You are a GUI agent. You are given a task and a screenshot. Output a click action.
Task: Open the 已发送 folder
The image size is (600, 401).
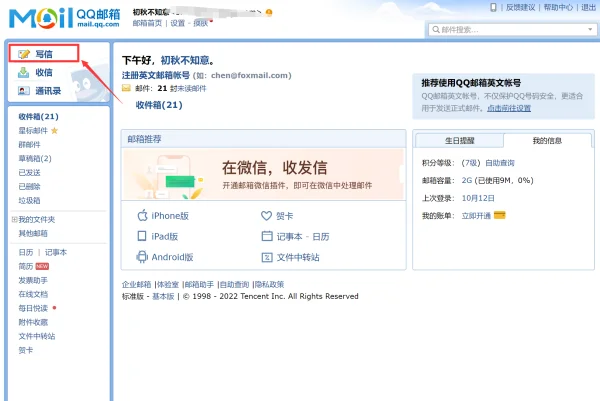(x=29, y=173)
